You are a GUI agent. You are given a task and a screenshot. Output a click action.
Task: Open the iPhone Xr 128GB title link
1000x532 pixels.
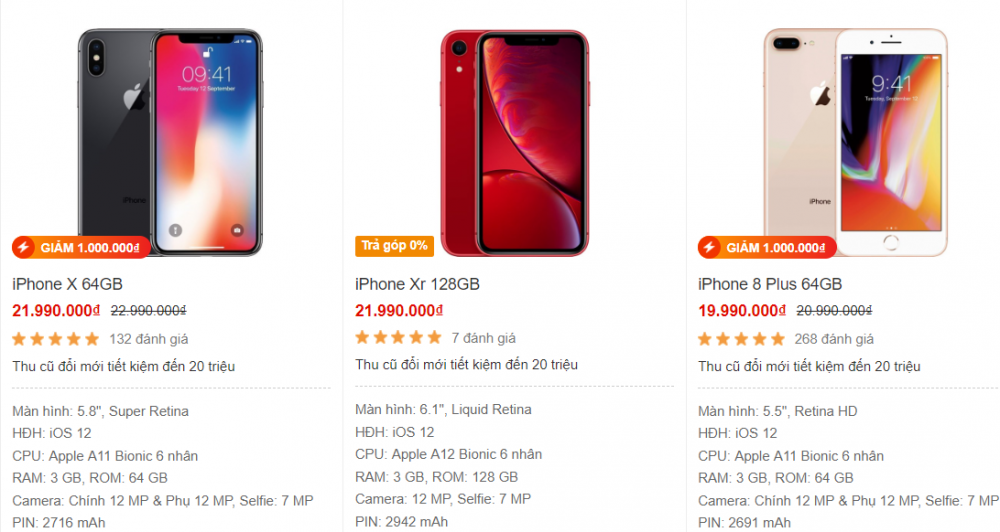click(417, 284)
